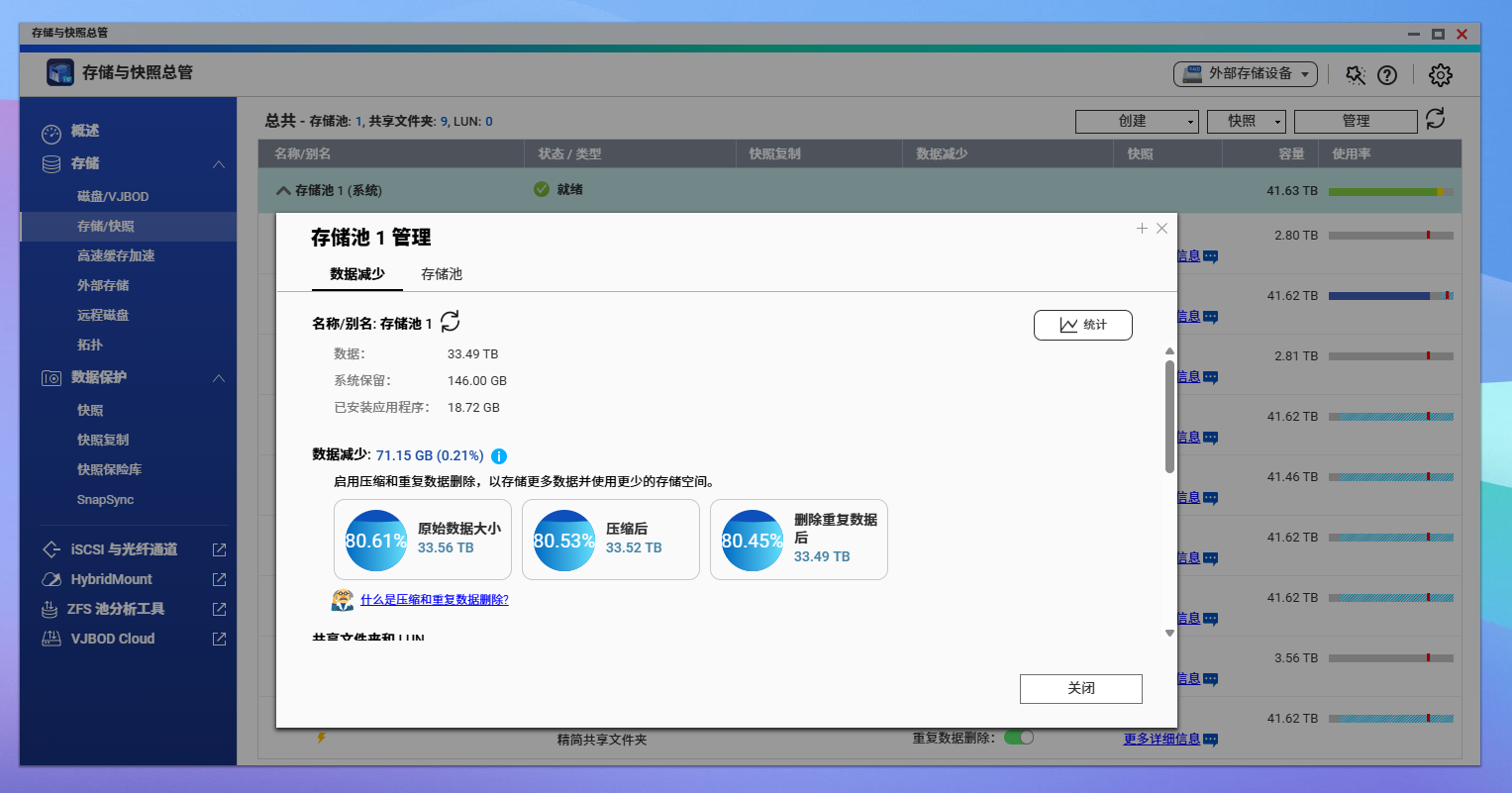Viewport: 1512px width, 793px height.
Task: Collapse the 数据保护 sidebar section
Action: 219,377
